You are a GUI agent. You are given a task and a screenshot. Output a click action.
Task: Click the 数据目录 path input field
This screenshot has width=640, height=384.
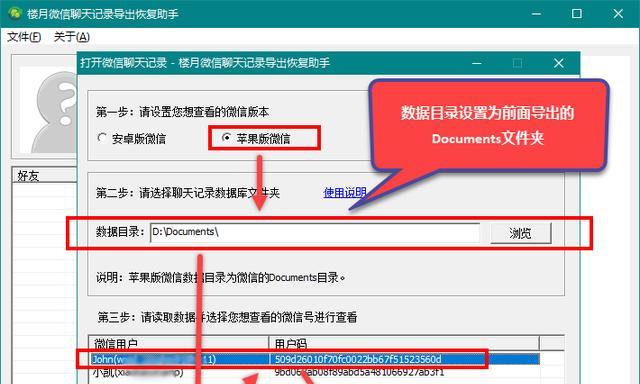tap(315, 233)
